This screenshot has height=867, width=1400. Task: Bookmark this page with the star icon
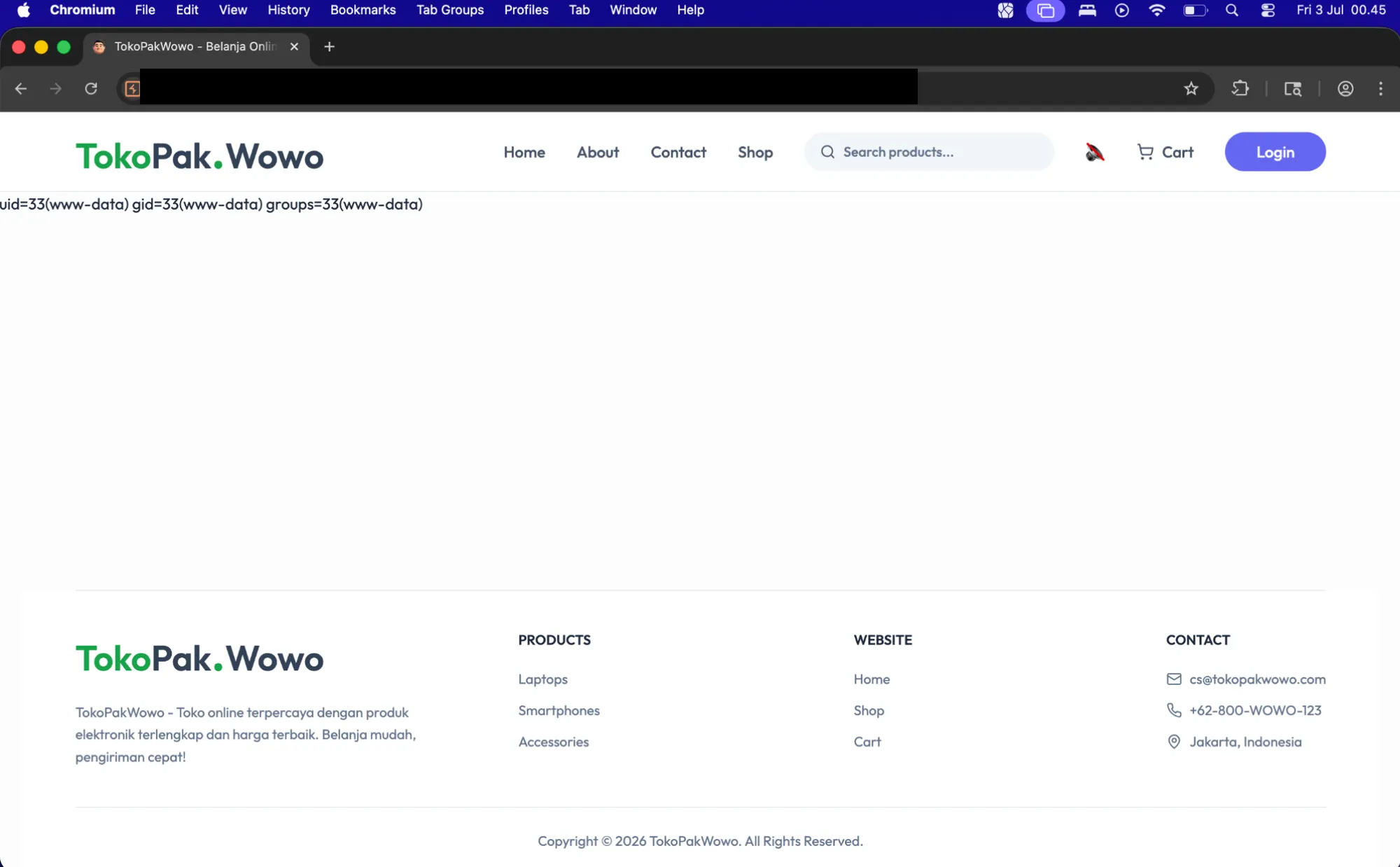pyautogui.click(x=1191, y=89)
